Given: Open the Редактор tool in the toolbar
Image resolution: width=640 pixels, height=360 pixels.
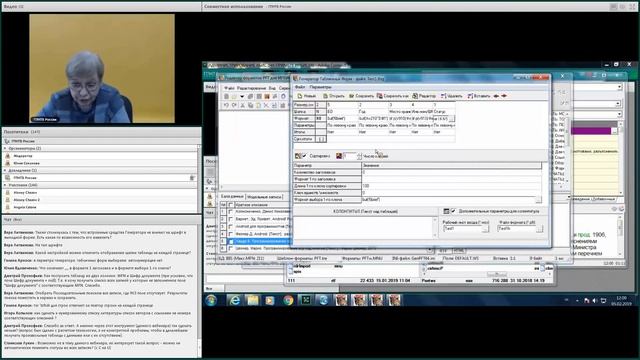Looking at the screenshot, I should pyautogui.click(x=424, y=96).
